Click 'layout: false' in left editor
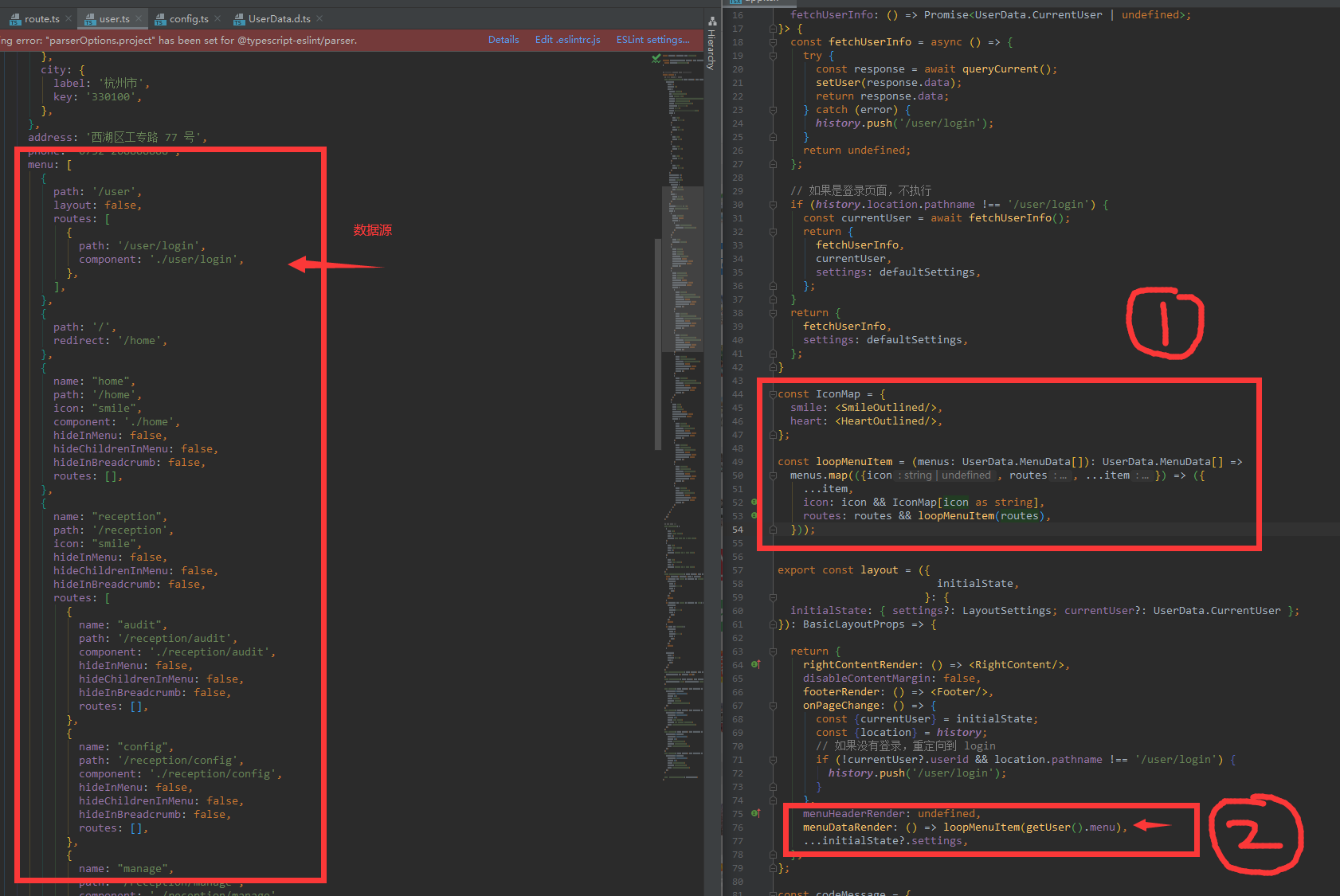The height and width of the screenshot is (896, 1340). pos(95,205)
